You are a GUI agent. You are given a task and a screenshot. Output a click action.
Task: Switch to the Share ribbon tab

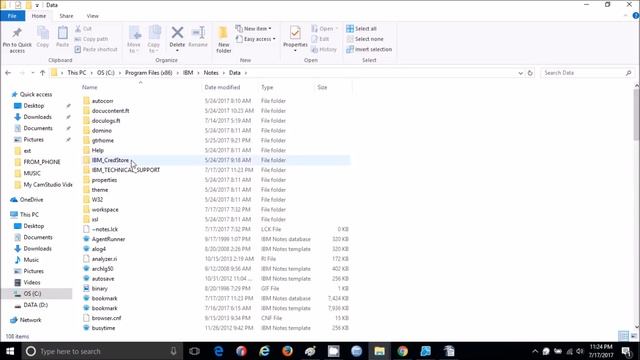coord(66,16)
